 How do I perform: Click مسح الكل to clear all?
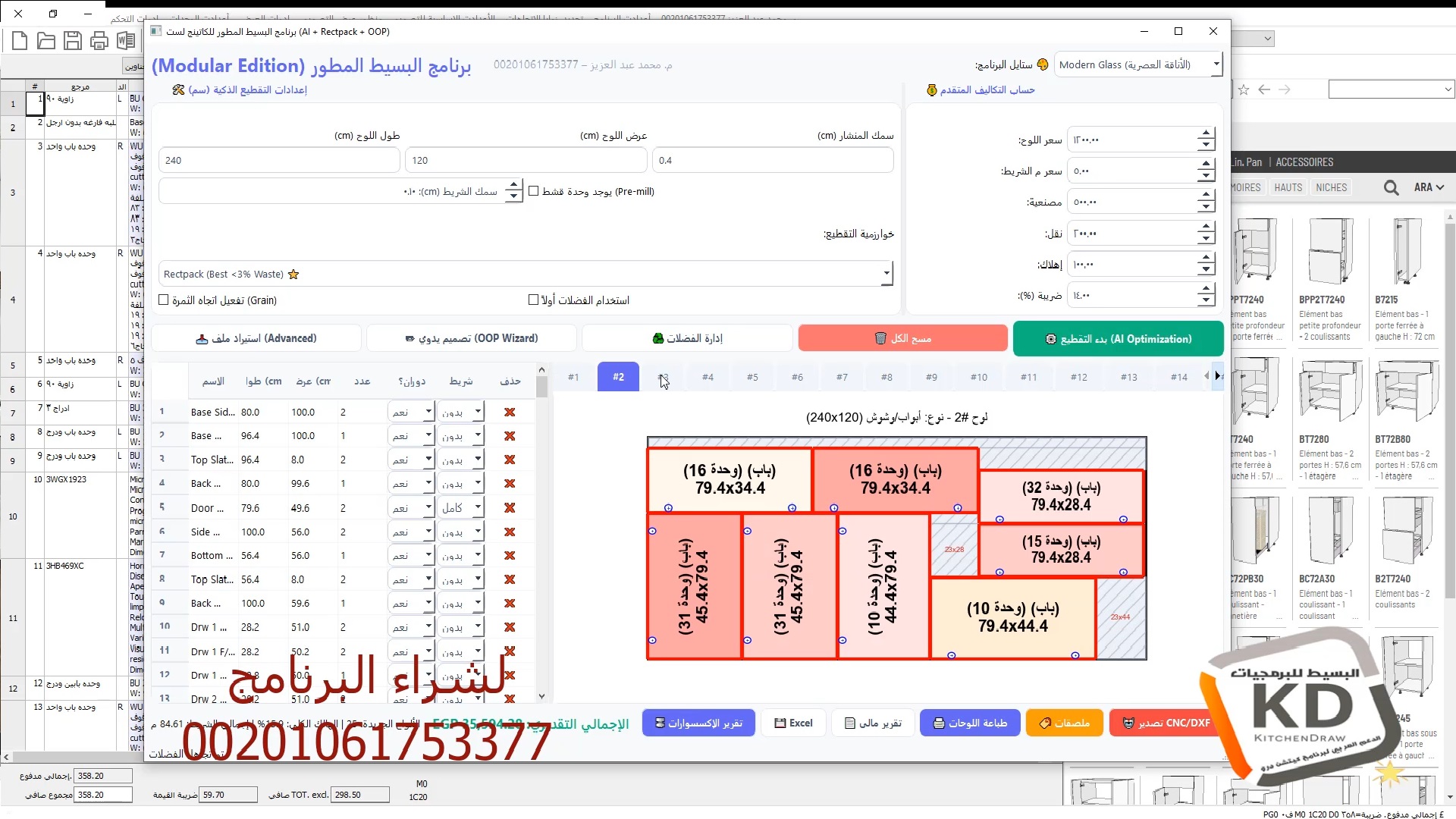click(903, 337)
